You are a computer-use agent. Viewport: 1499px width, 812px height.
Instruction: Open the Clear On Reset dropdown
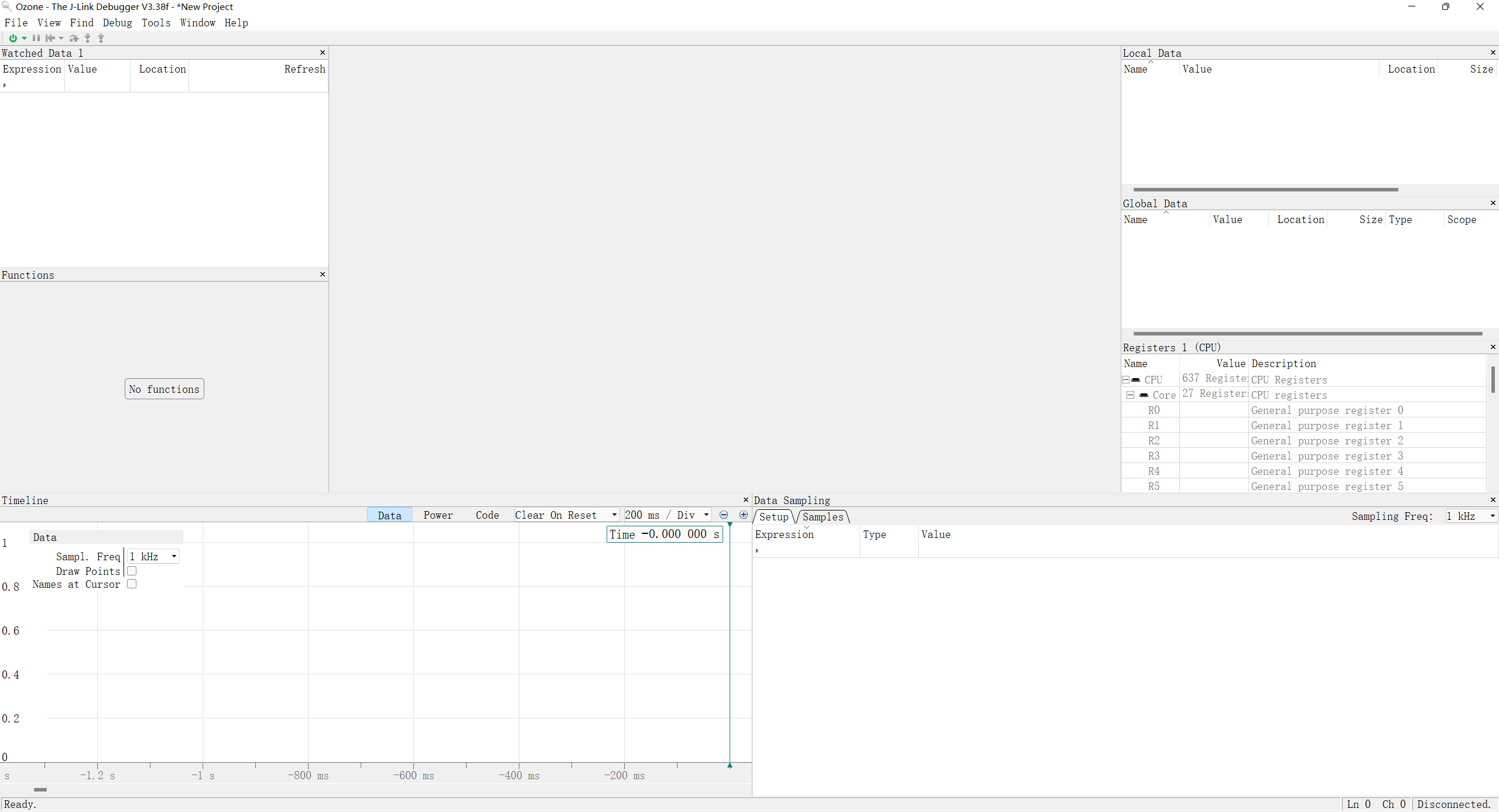pos(566,515)
